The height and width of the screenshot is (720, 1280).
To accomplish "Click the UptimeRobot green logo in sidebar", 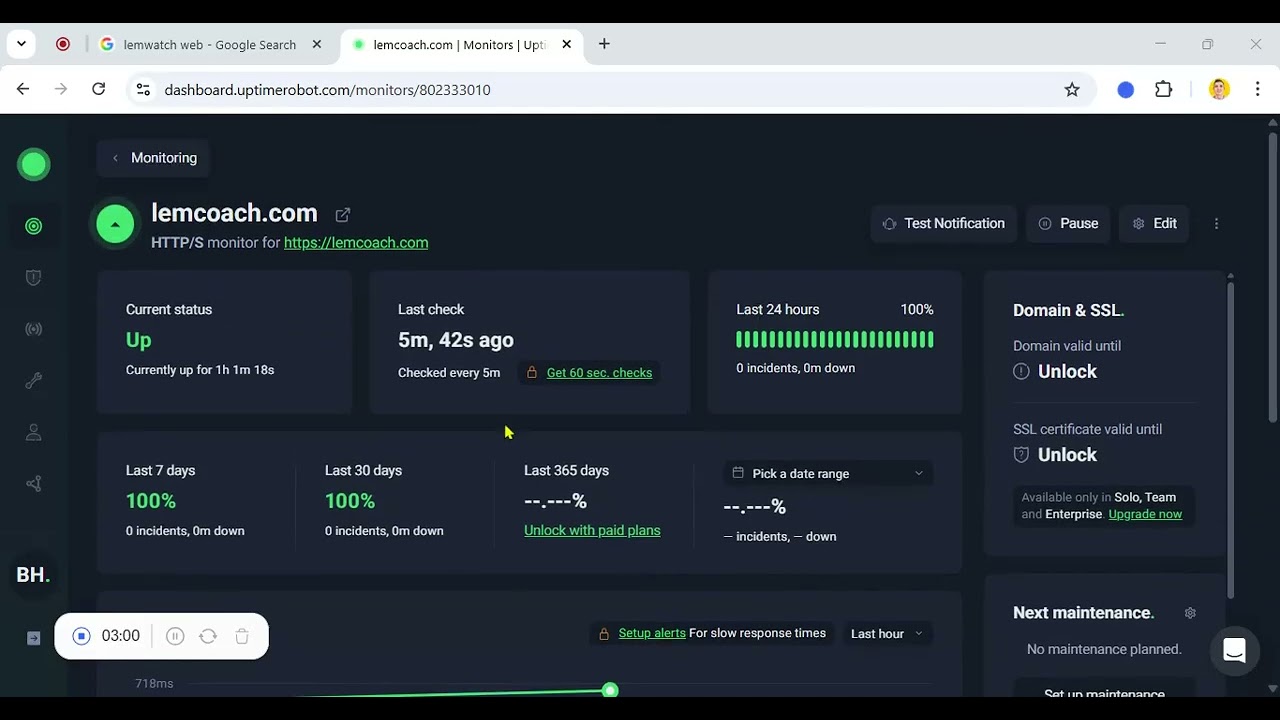I will pos(34,165).
